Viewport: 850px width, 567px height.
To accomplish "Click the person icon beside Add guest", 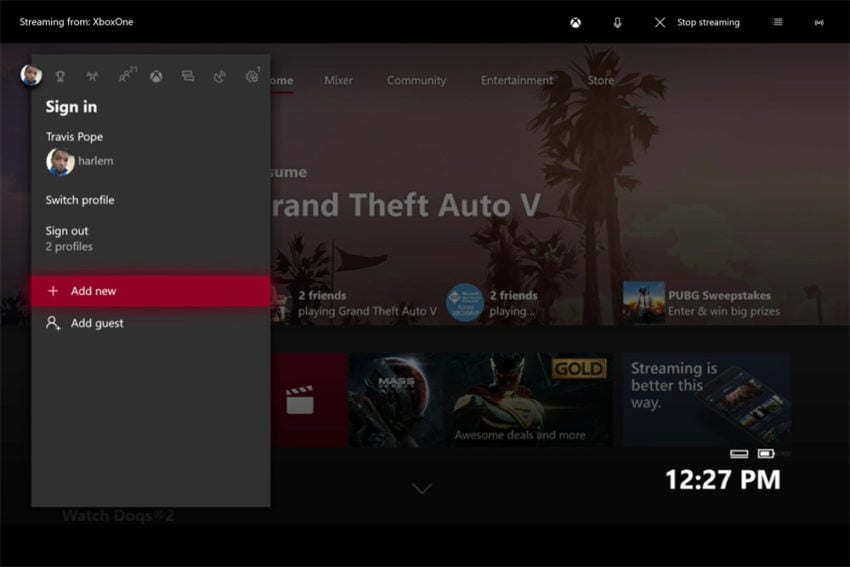I will pos(53,323).
